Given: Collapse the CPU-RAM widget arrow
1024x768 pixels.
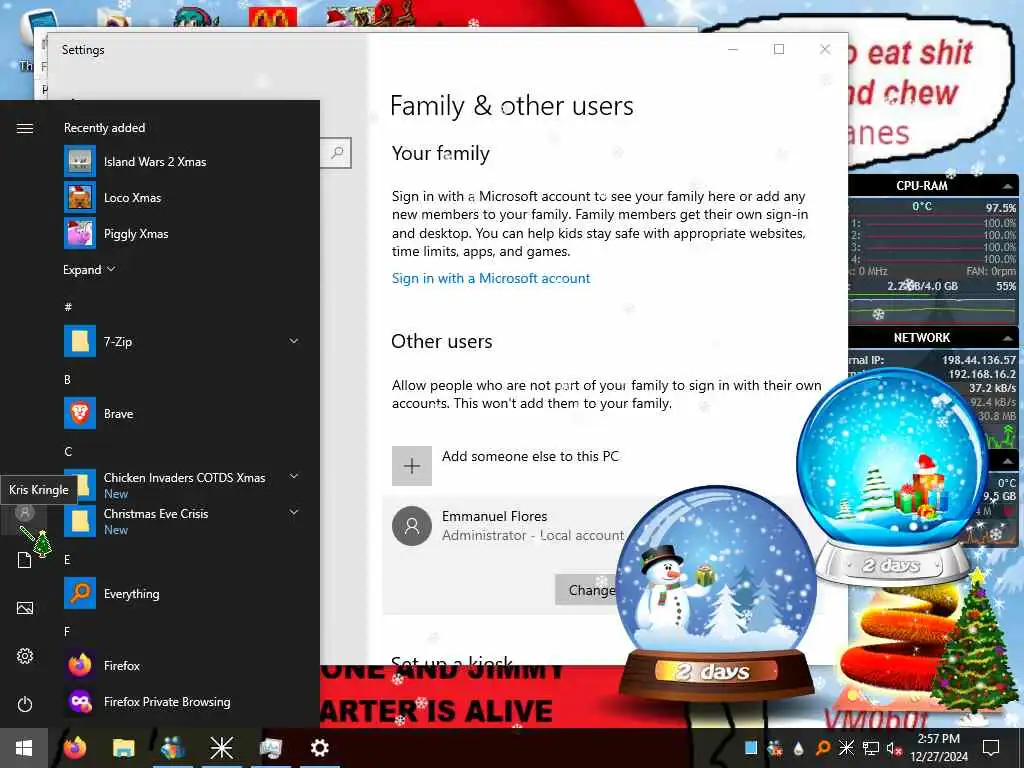Looking at the screenshot, I should 1008,186.
